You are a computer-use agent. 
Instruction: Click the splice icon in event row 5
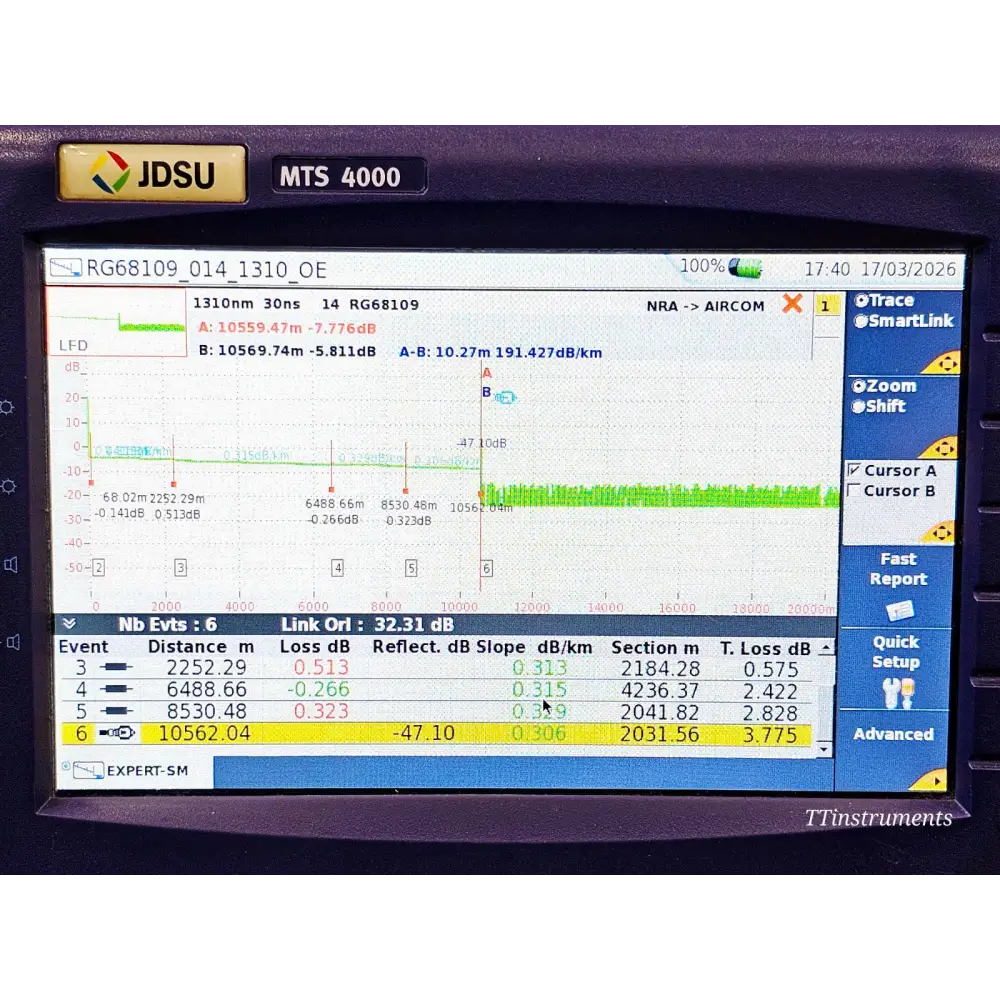pos(116,710)
